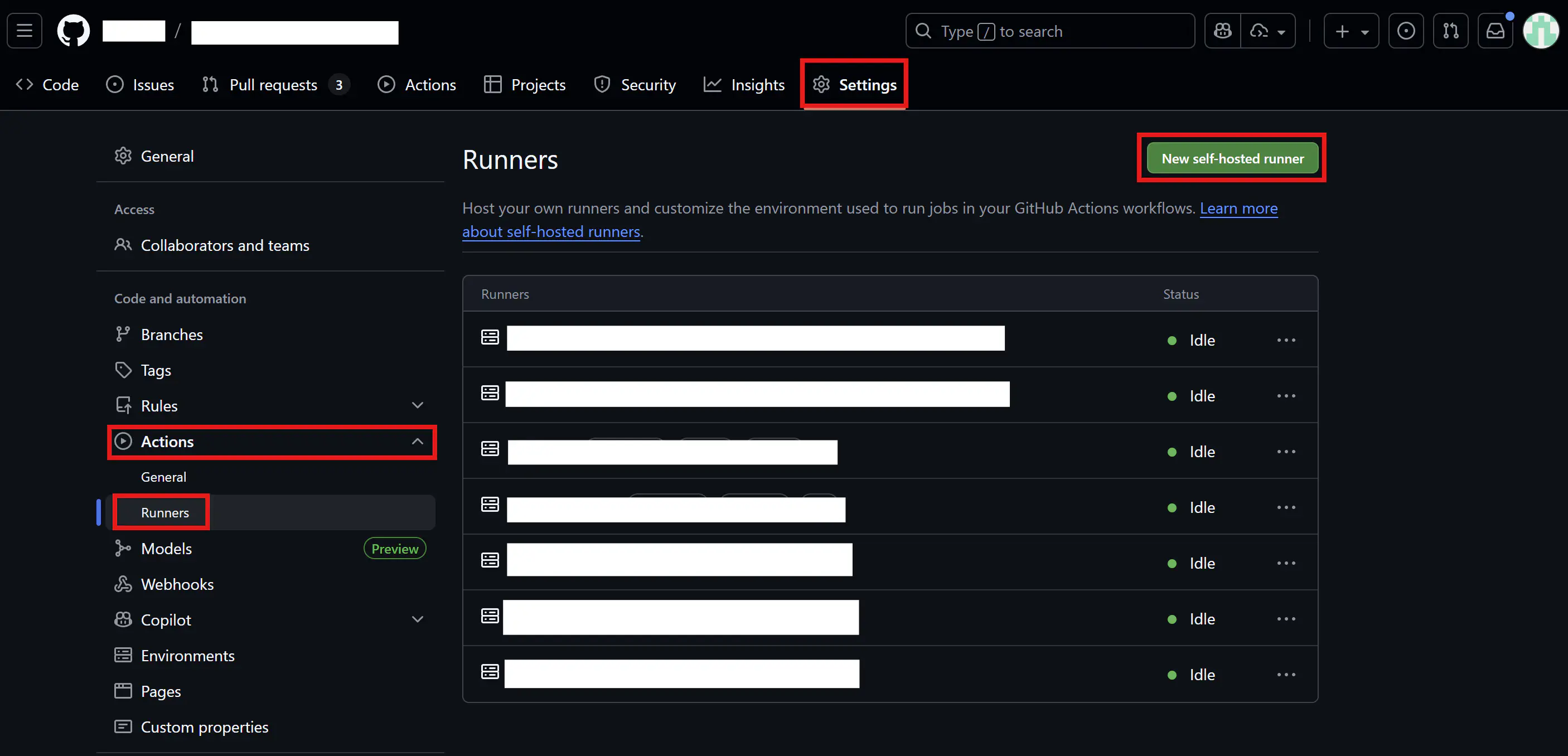Image resolution: width=1568 pixels, height=756 pixels.
Task: Select the Webhooks sidebar item
Action: [x=177, y=584]
